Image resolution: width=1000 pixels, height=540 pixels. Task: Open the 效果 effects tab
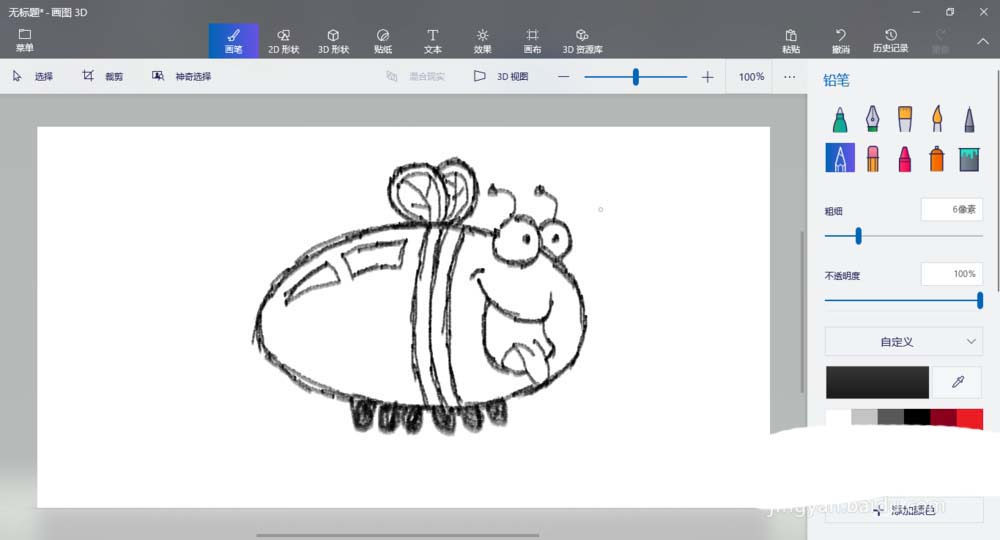pos(482,41)
